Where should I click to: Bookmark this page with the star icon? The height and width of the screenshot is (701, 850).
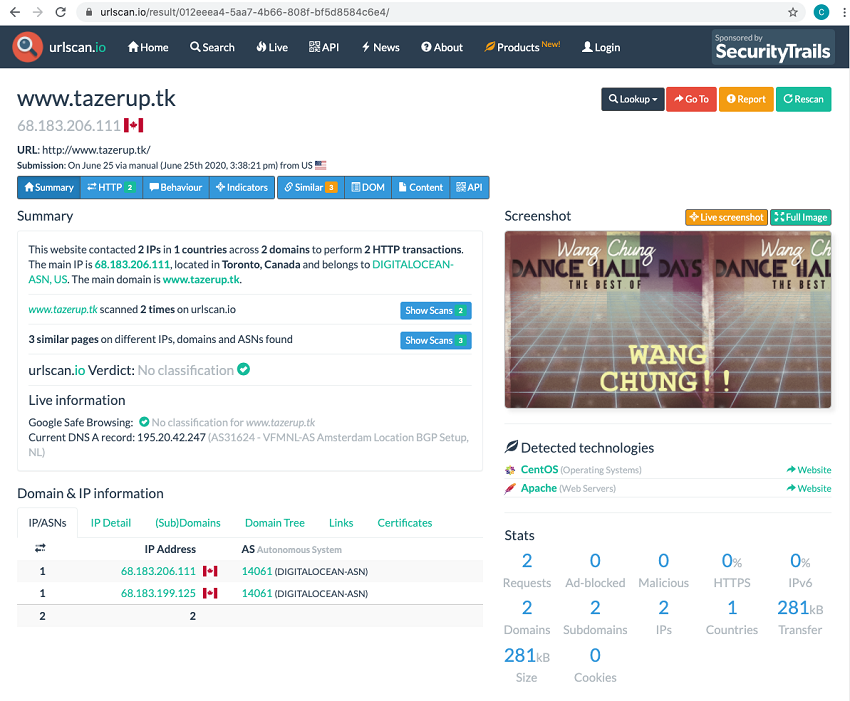(793, 12)
